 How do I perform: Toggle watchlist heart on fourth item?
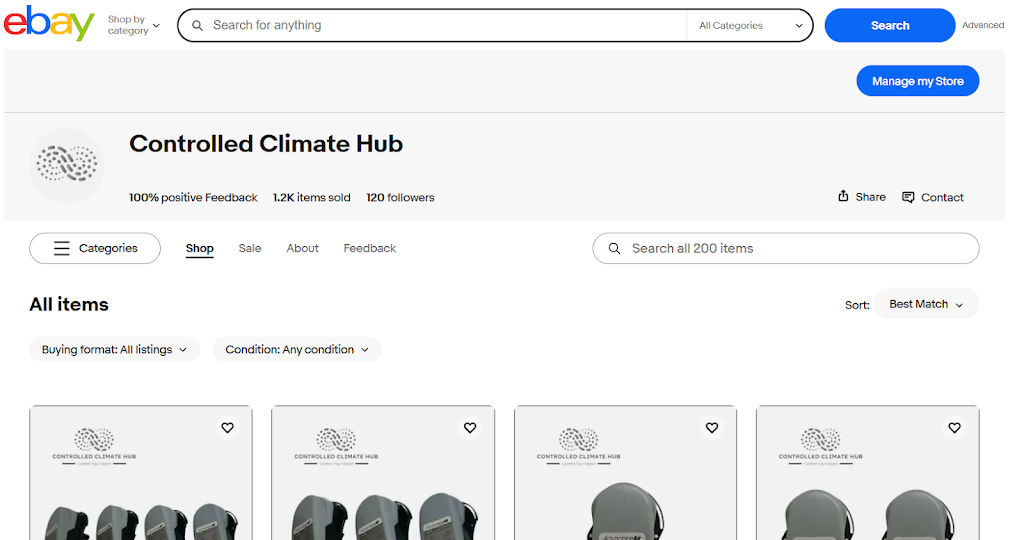pyautogui.click(x=954, y=428)
